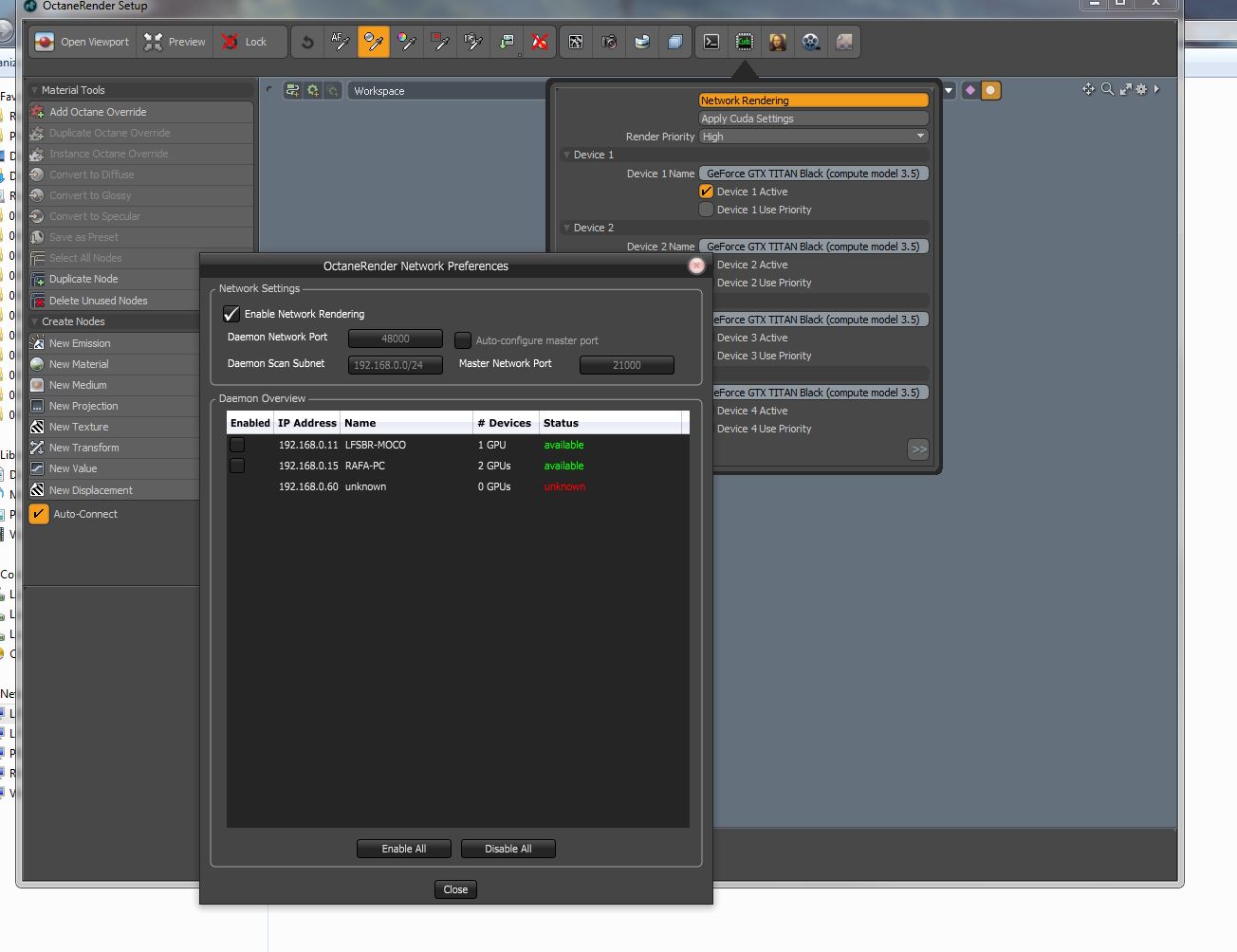Click the stacked layers icon in toolbar
This screenshot has height=952, width=1237.
click(674, 42)
